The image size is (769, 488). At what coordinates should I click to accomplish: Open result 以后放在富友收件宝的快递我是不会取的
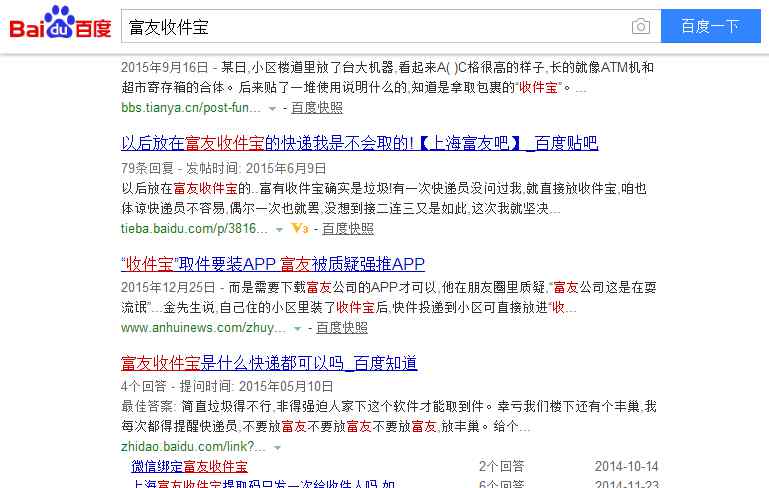pyautogui.click(x=359, y=143)
